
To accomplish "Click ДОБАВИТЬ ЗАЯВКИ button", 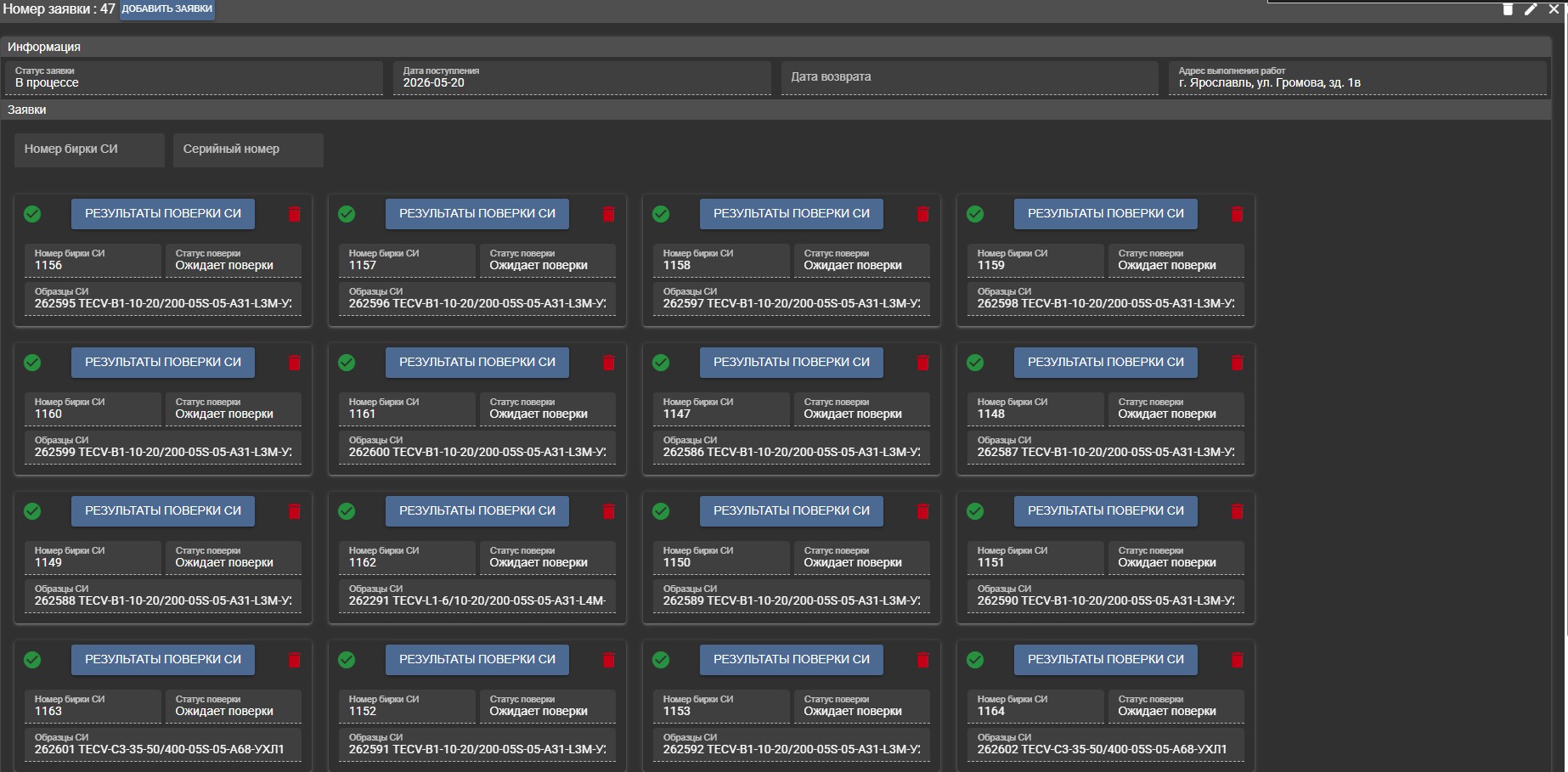I will [x=166, y=9].
